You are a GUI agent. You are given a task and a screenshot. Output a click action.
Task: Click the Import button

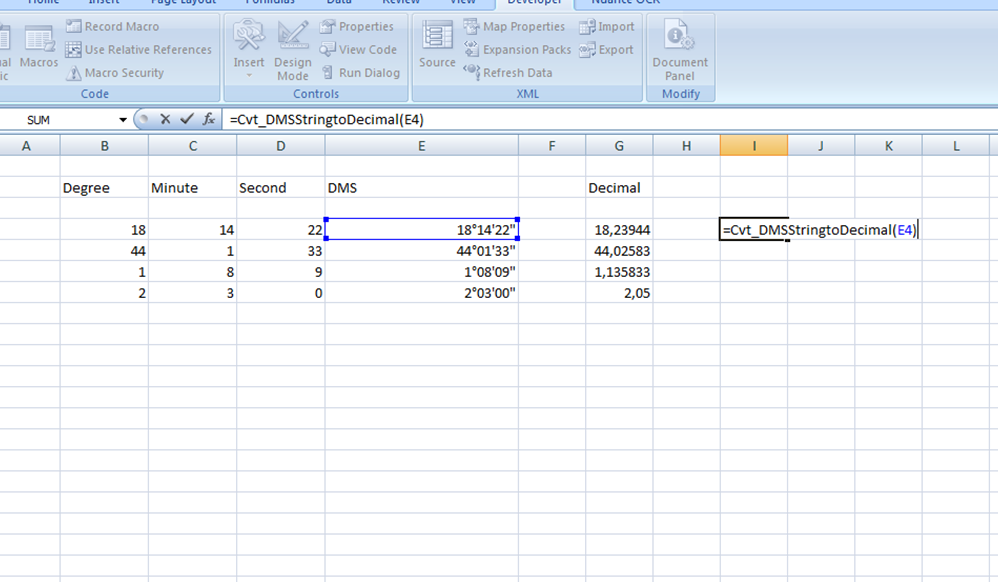click(x=607, y=26)
